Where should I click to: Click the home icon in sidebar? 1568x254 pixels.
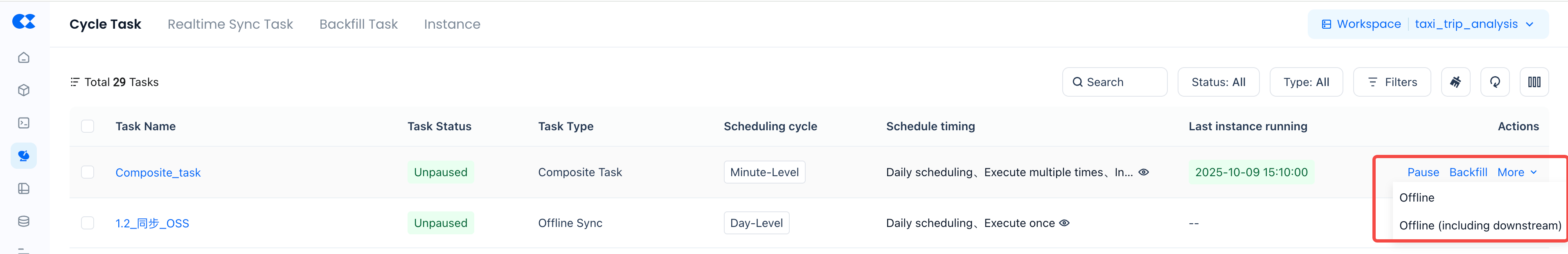[x=24, y=58]
